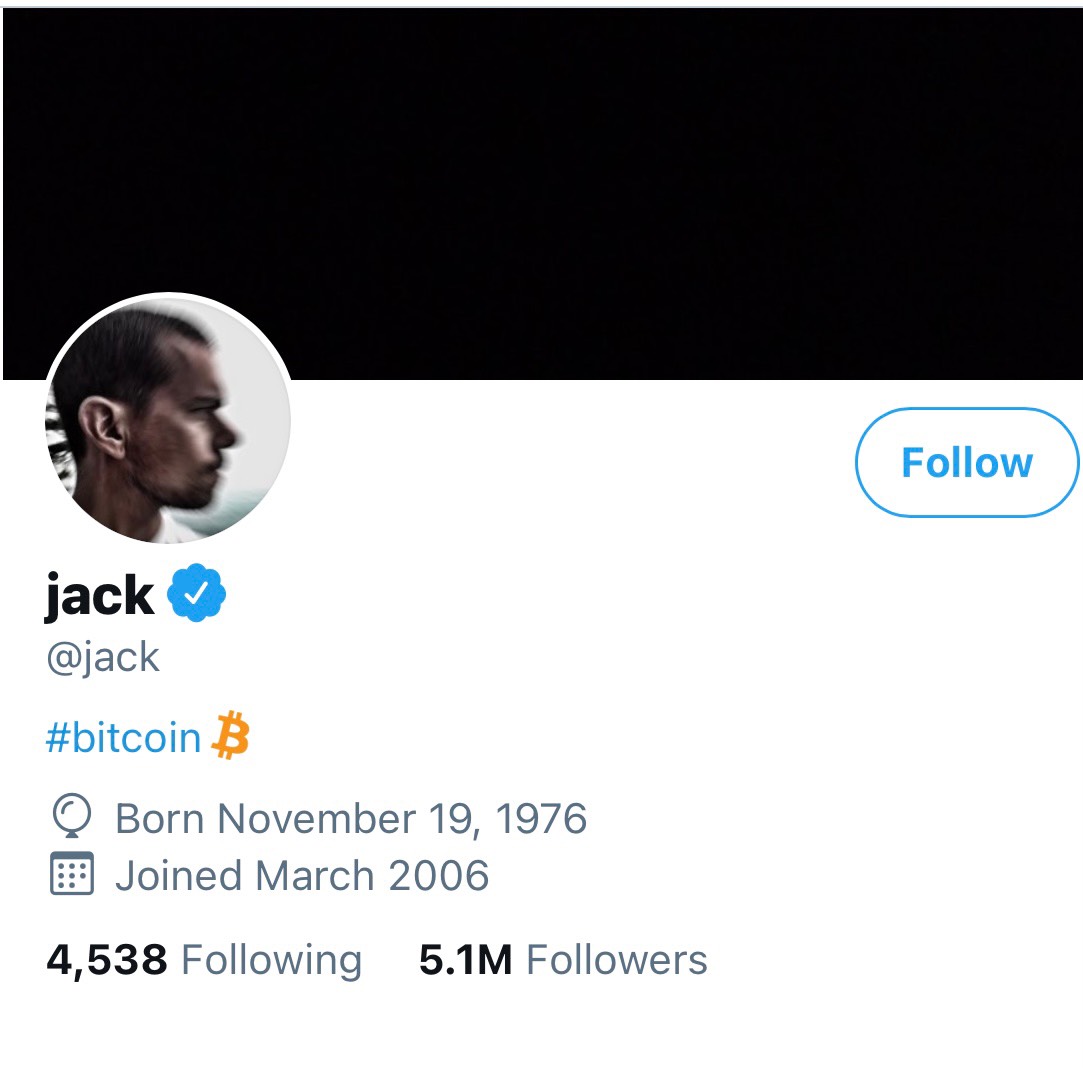Viewport: 1083px width, 1068px height.
Task: Click the bold 4,538 count number
Action: click(106, 960)
